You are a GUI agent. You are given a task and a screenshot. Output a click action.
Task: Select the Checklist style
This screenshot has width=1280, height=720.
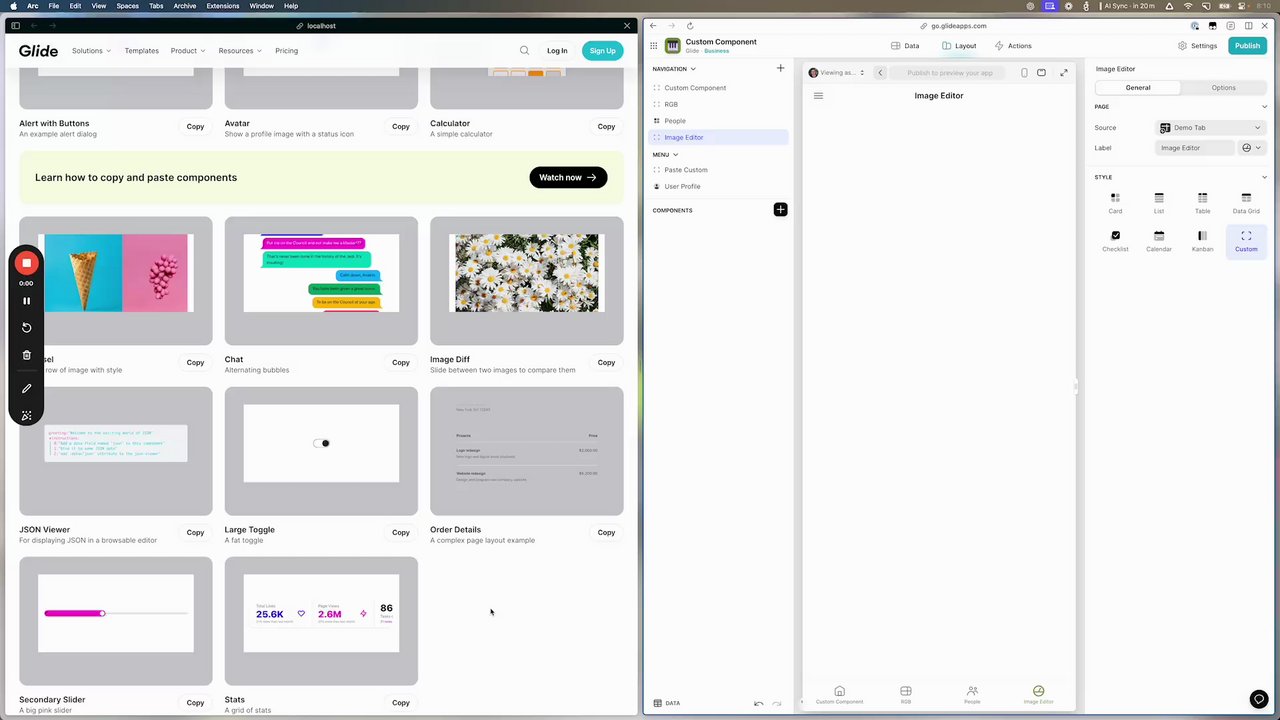click(1115, 241)
